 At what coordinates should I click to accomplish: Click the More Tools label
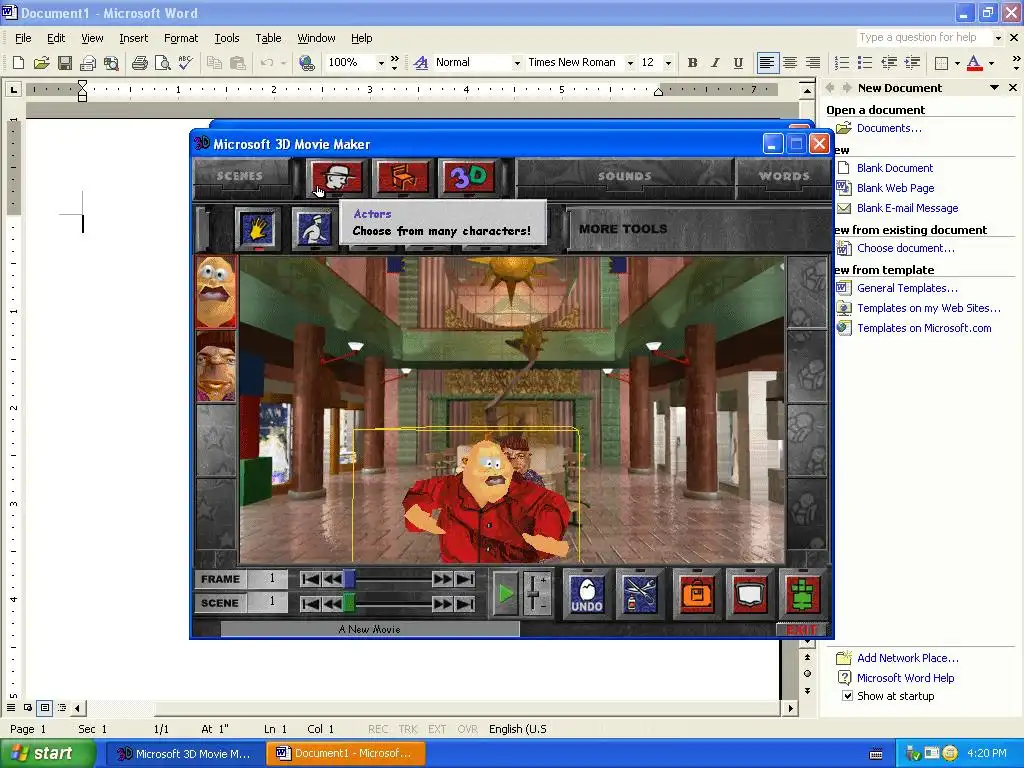(x=623, y=229)
